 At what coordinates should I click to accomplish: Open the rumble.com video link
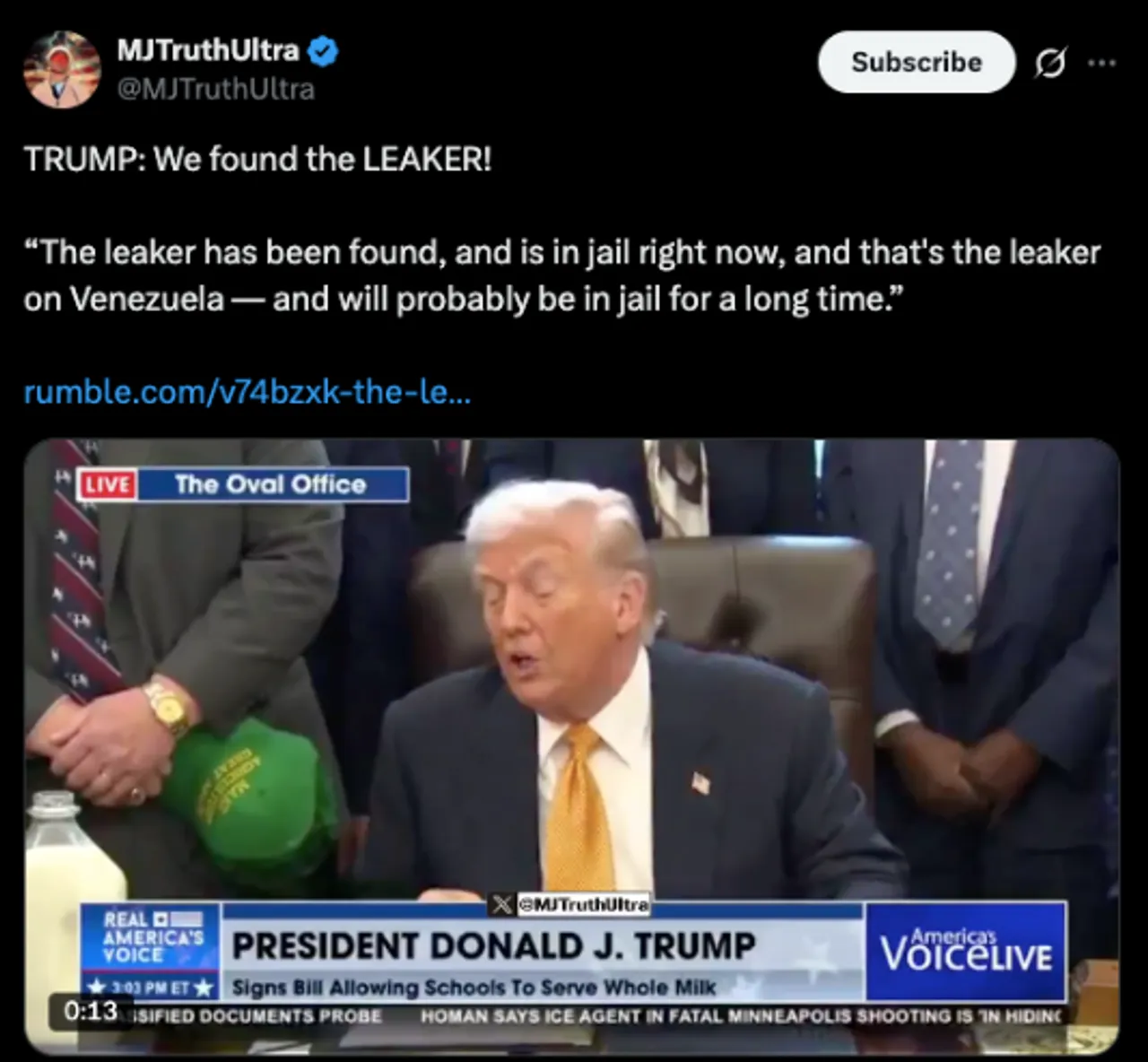pyautogui.click(x=247, y=392)
